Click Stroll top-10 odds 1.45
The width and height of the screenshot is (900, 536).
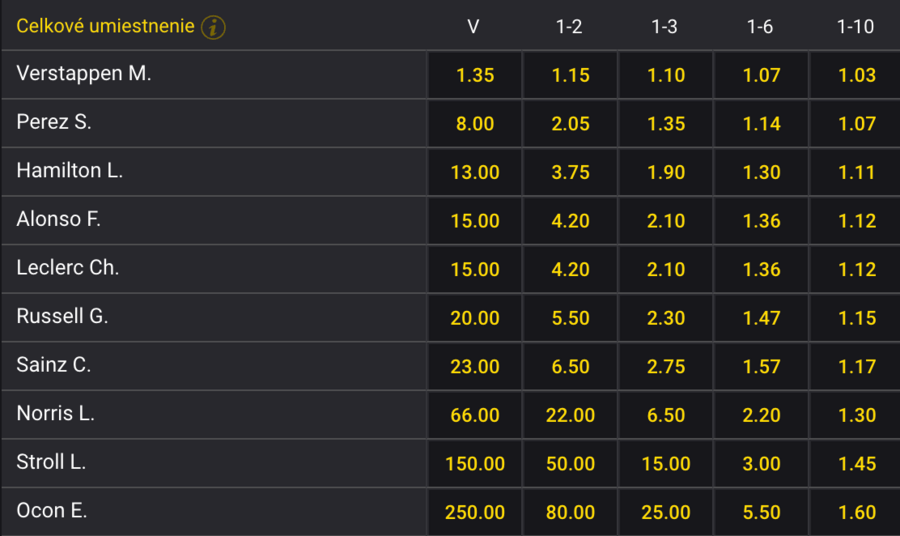coord(856,464)
